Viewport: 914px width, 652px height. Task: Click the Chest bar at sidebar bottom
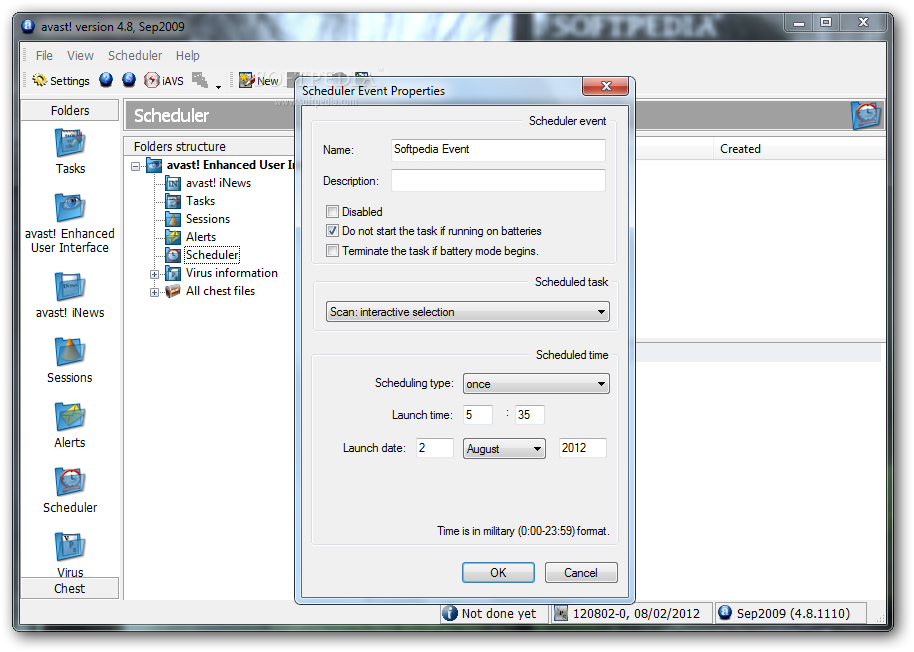coord(70,588)
